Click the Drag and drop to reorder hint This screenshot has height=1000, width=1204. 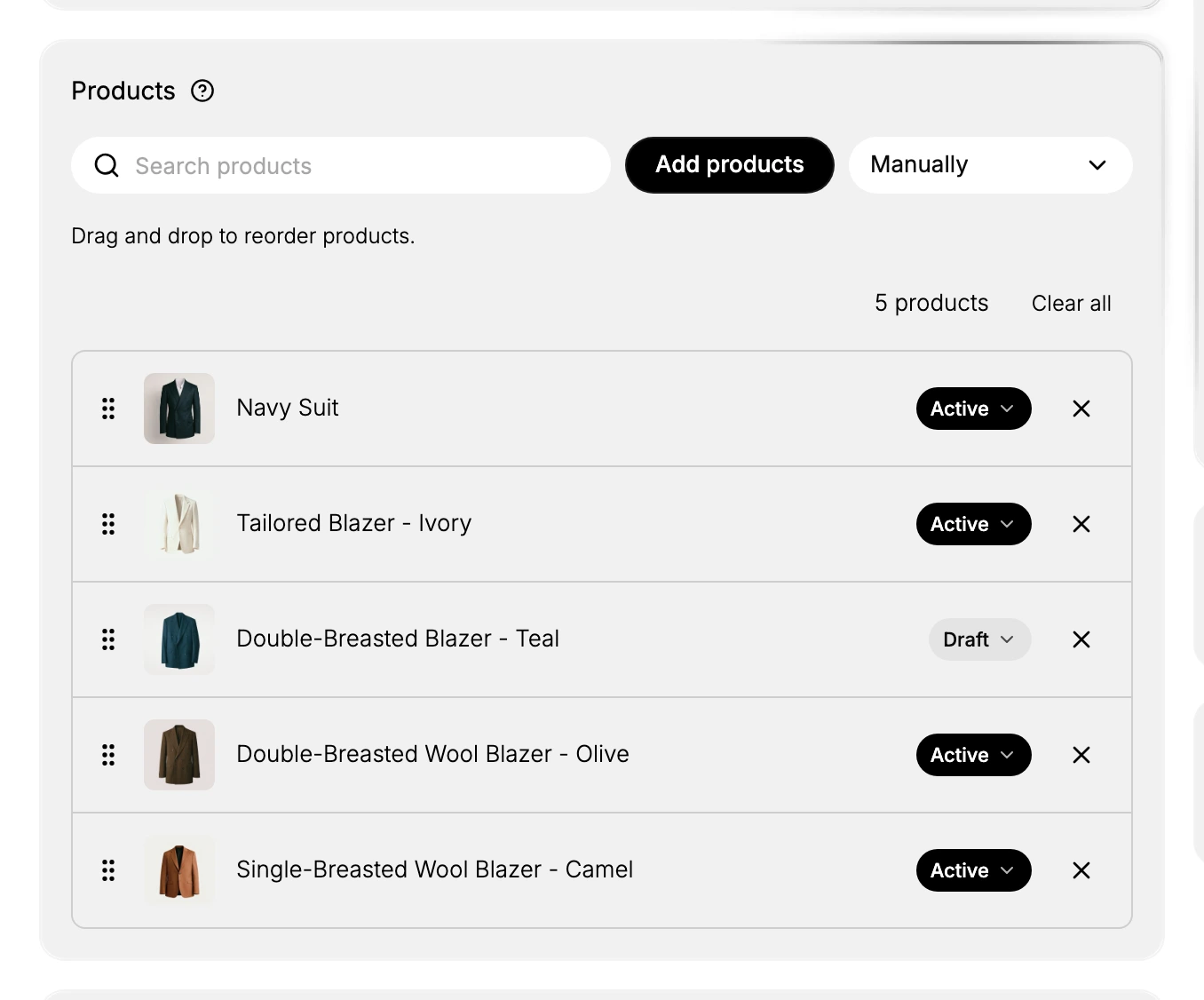pyautogui.click(x=243, y=236)
